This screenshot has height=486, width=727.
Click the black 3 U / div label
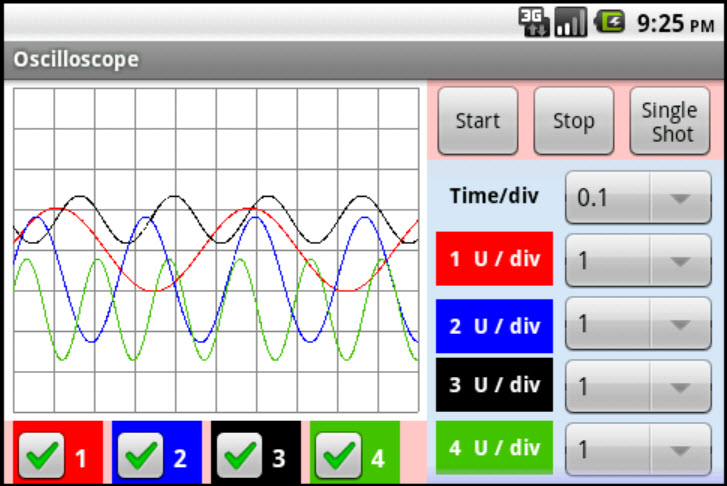pyautogui.click(x=494, y=385)
